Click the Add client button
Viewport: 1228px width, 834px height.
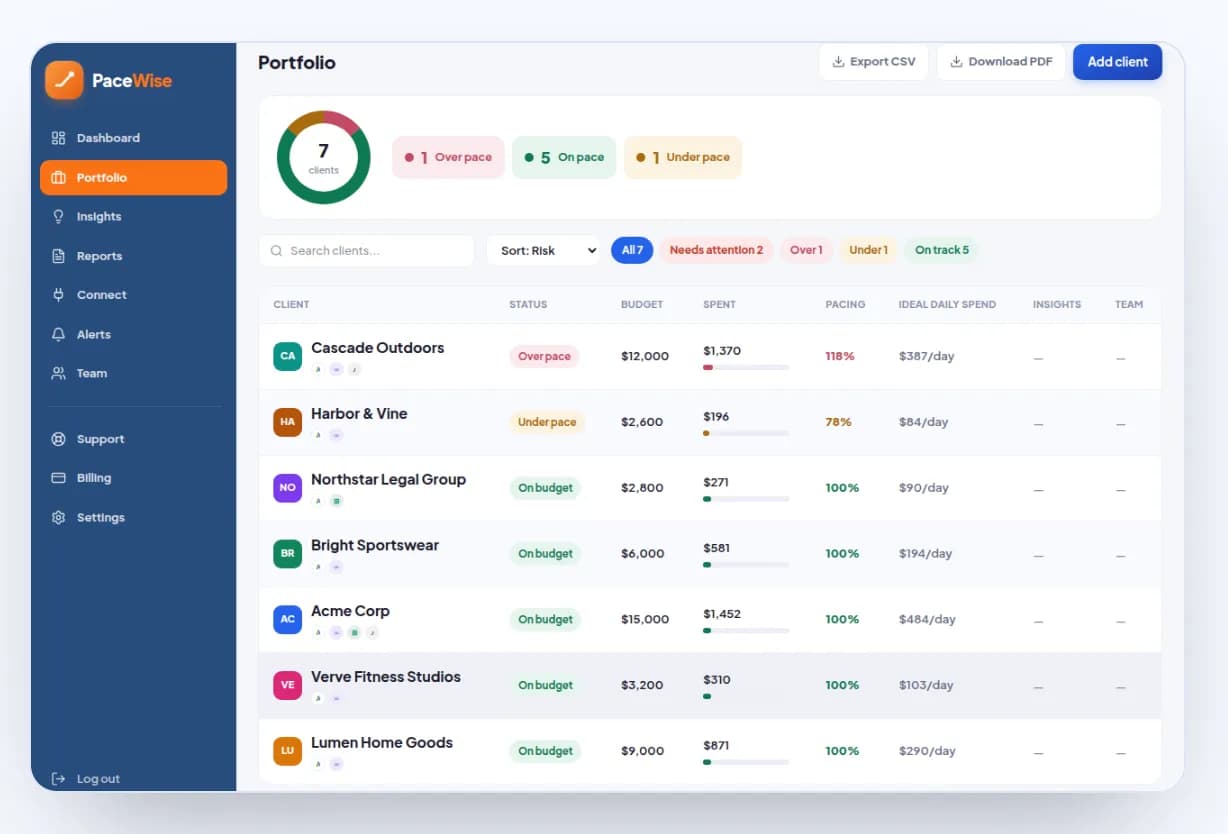1117,62
